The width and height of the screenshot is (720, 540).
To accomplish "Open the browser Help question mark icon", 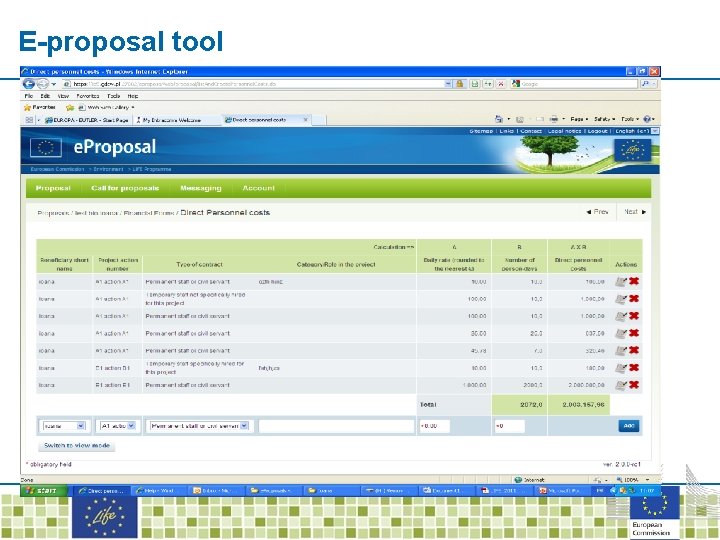I will pyautogui.click(x=647, y=119).
